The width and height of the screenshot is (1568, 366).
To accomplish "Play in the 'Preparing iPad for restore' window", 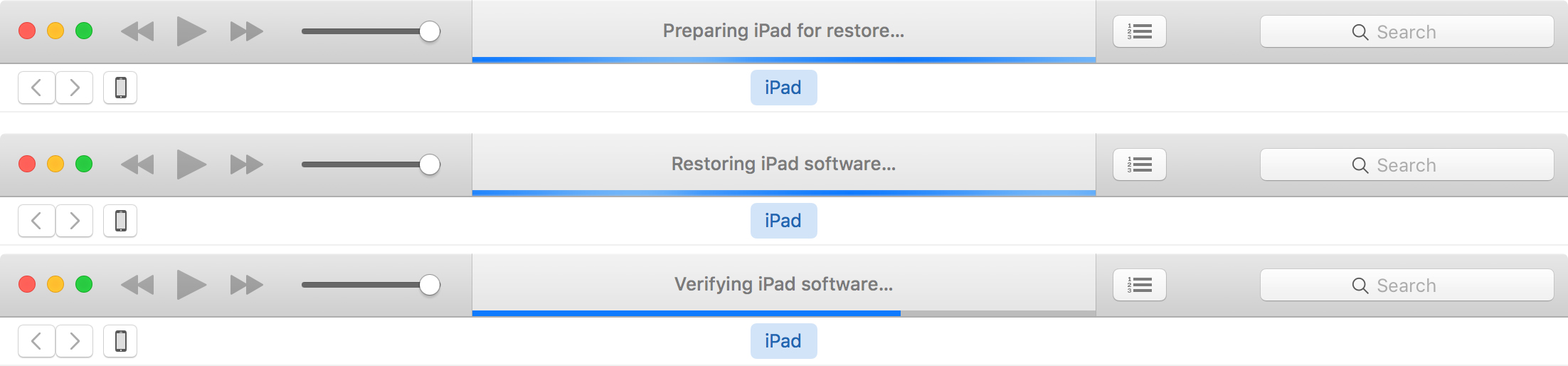I will point(191,31).
